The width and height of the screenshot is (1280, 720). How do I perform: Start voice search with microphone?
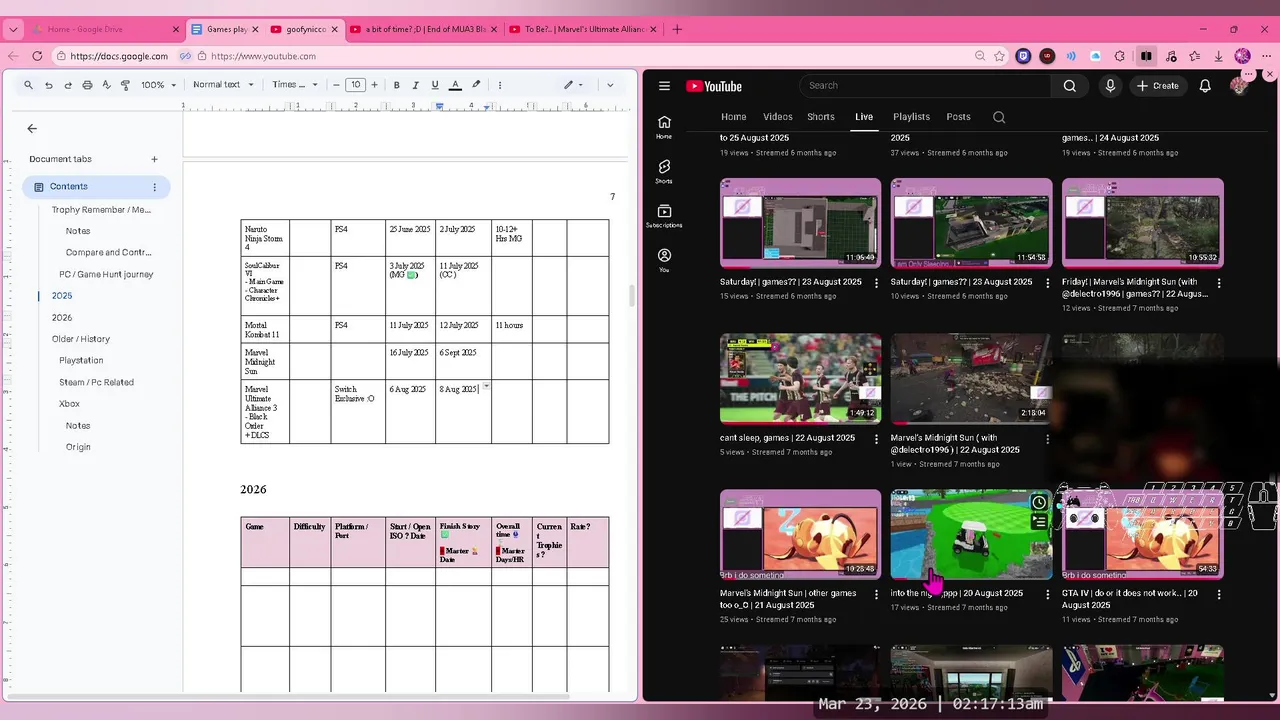pyautogui.click(x=1110, y=86)
